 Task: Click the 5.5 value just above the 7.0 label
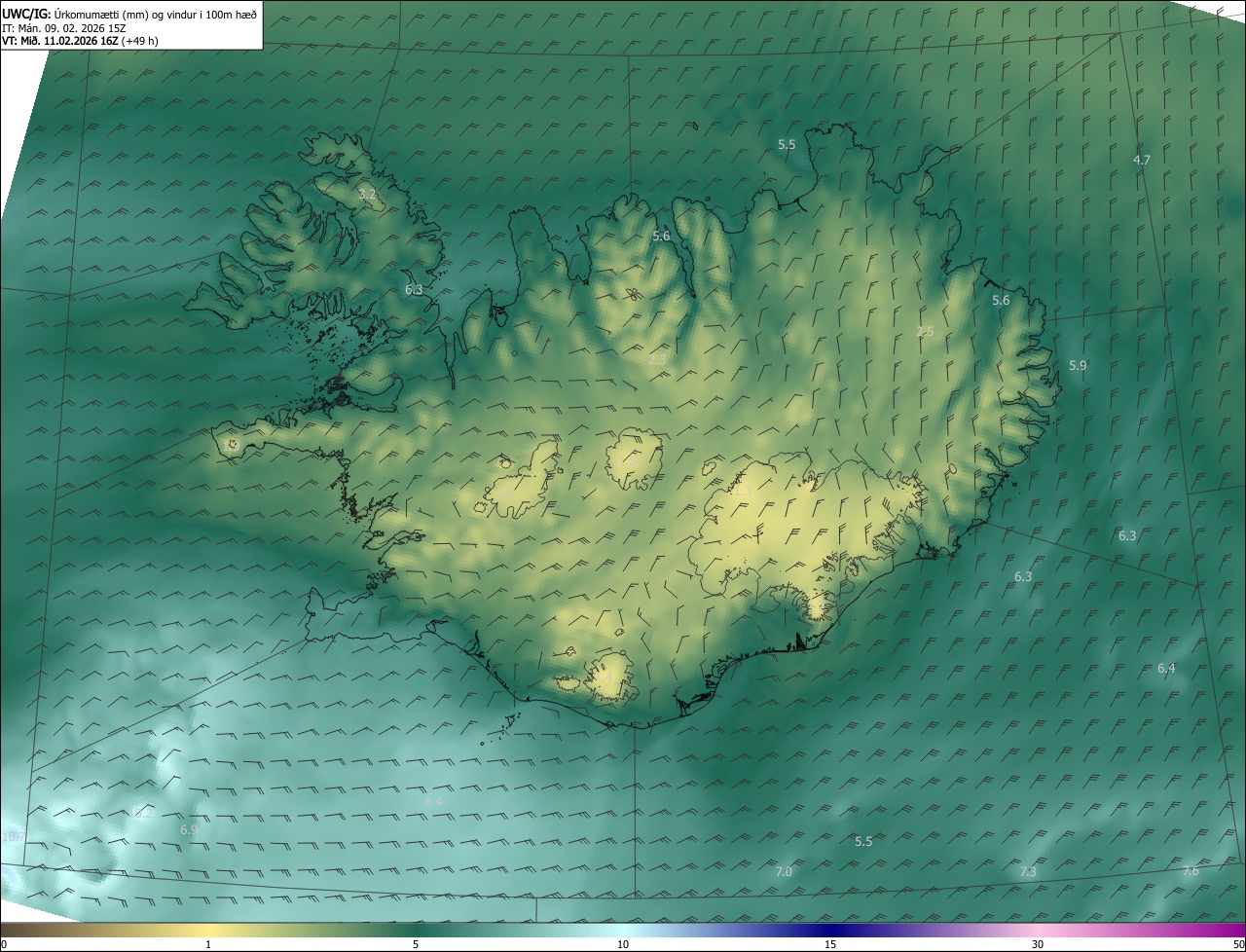(x=863, y=842)
